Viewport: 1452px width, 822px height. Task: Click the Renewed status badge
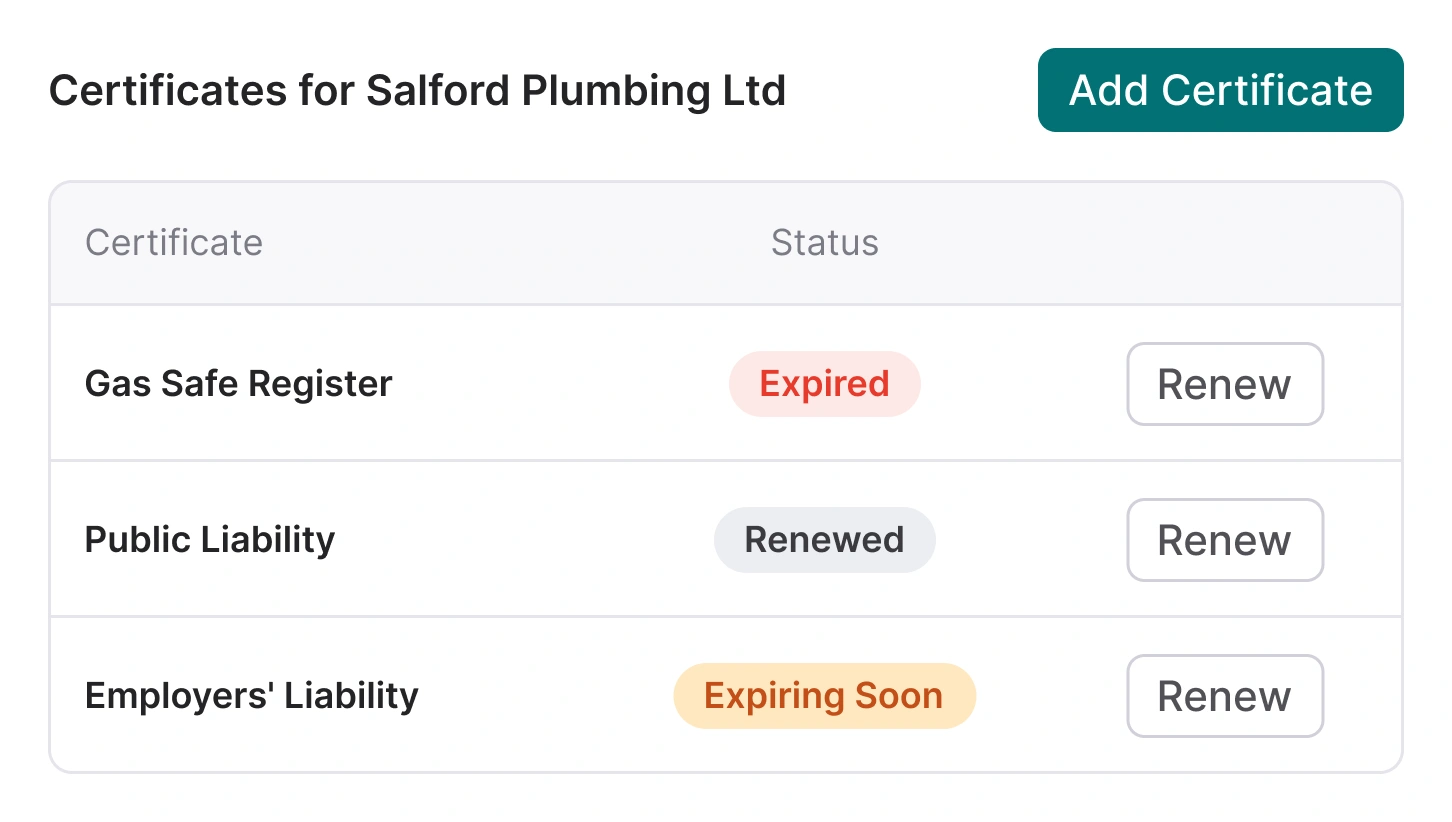[x=824, y=540]
